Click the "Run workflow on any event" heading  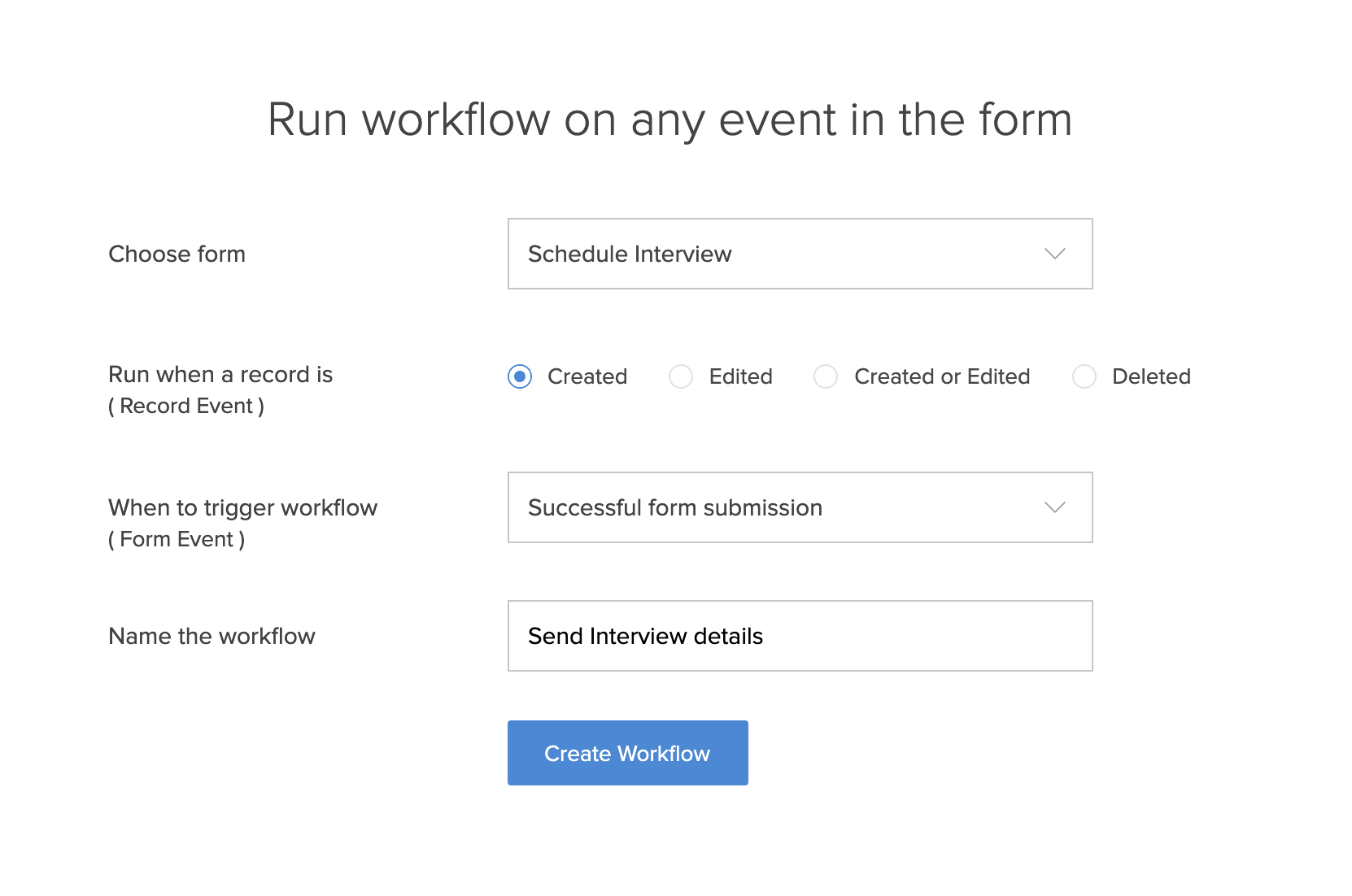click(669, 120)
